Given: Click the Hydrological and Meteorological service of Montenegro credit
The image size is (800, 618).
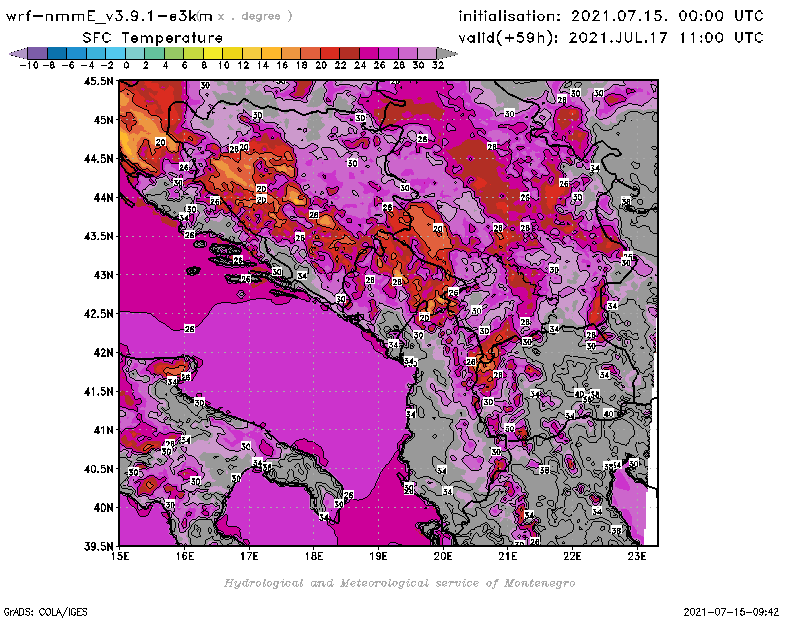Looking at the screenshot, I should tap(399, 583).
